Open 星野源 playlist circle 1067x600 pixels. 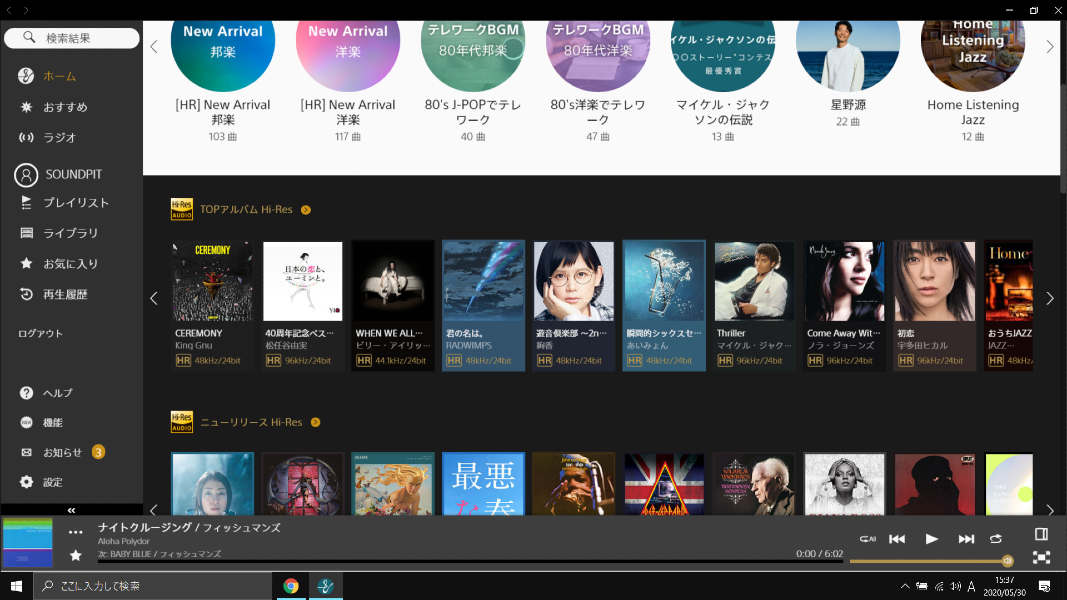pyautogui.click(x=848, y=56)
